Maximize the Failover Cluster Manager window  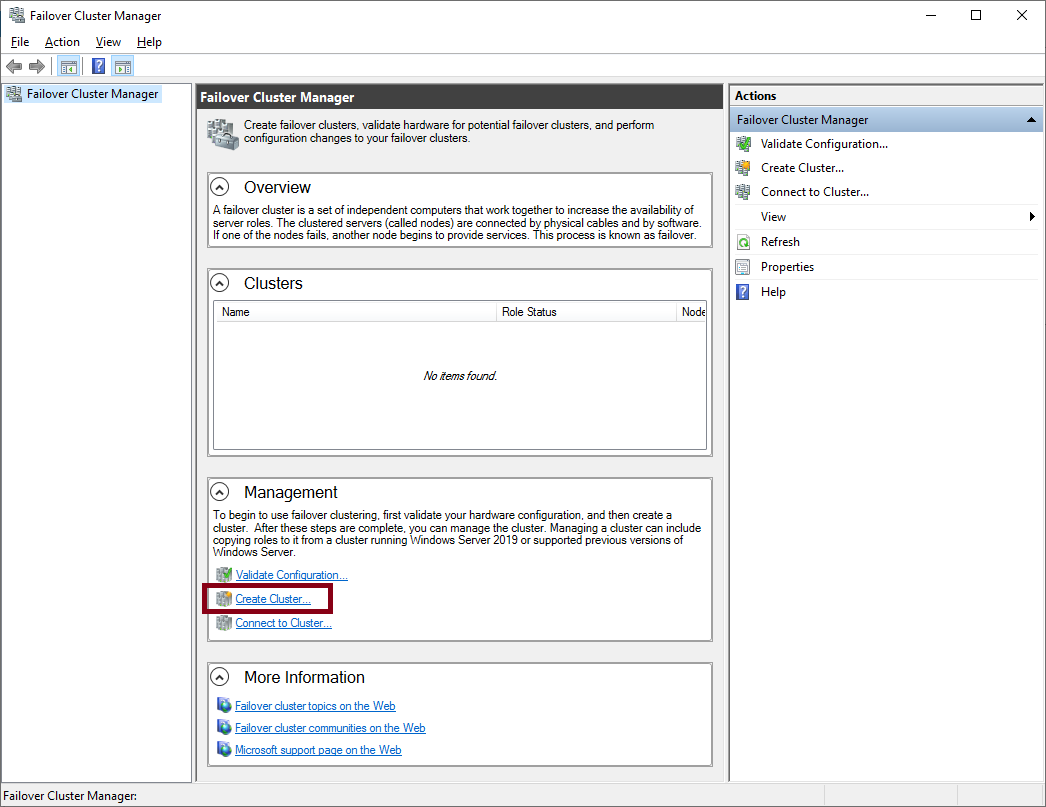coord(976,15)
